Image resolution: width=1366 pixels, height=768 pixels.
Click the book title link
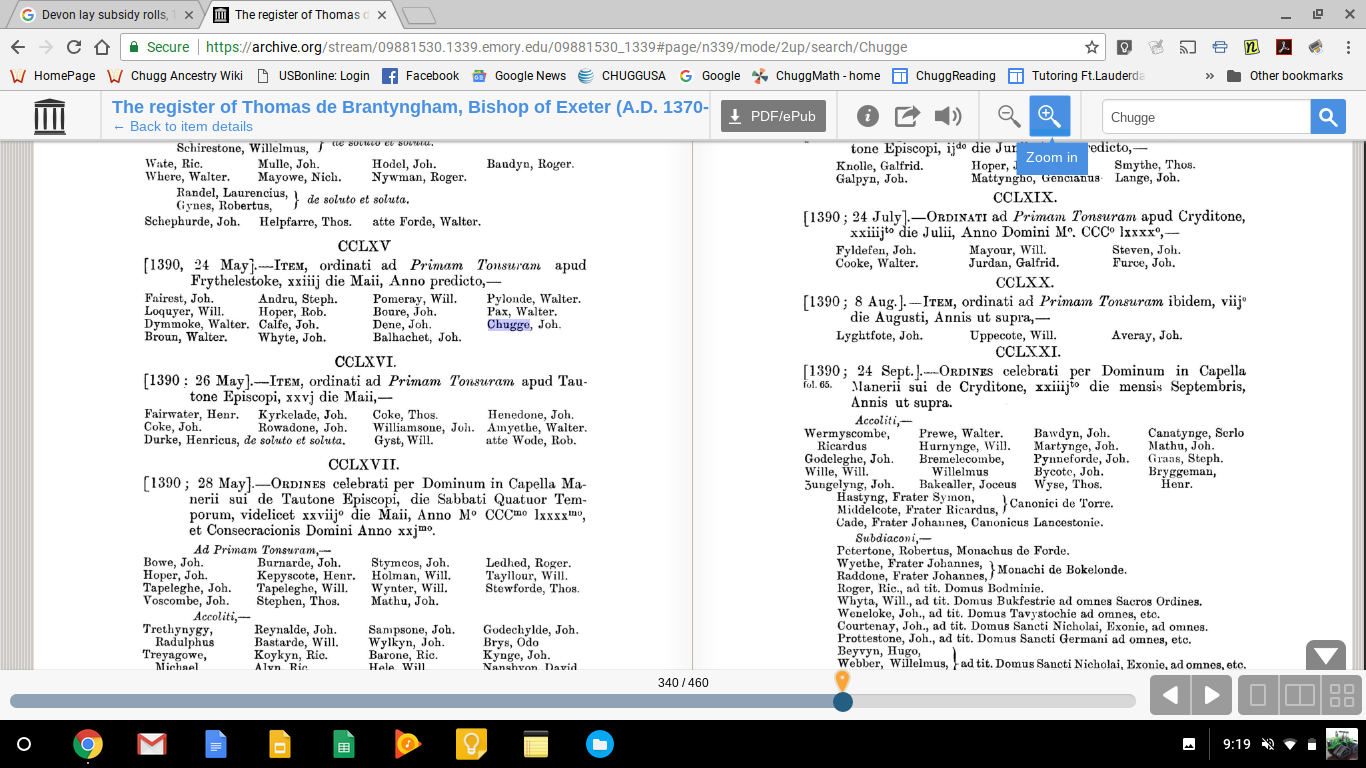click(x=410, y=107)
